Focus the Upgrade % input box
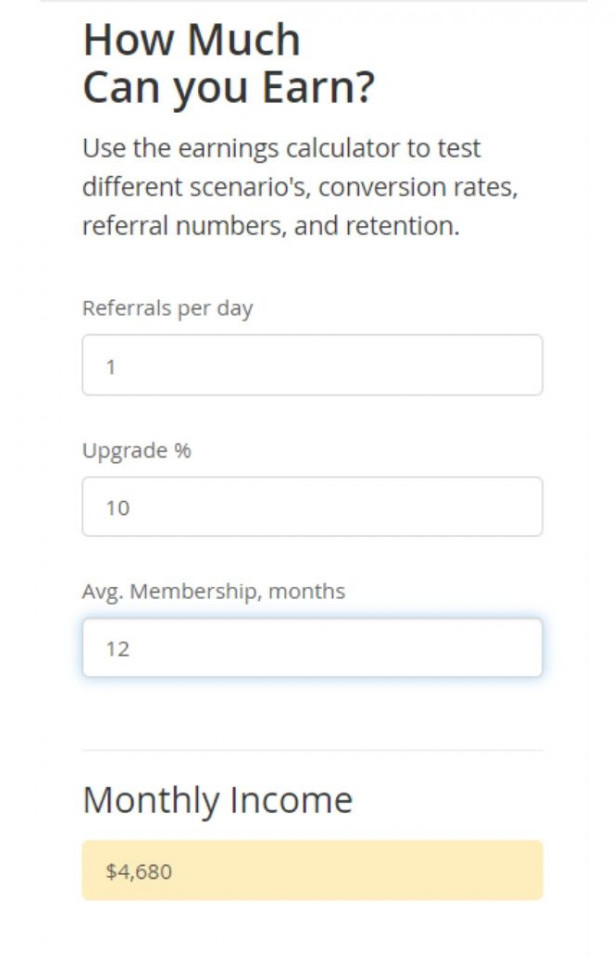This screenshot has width=616, height=956. pos(312,507)
